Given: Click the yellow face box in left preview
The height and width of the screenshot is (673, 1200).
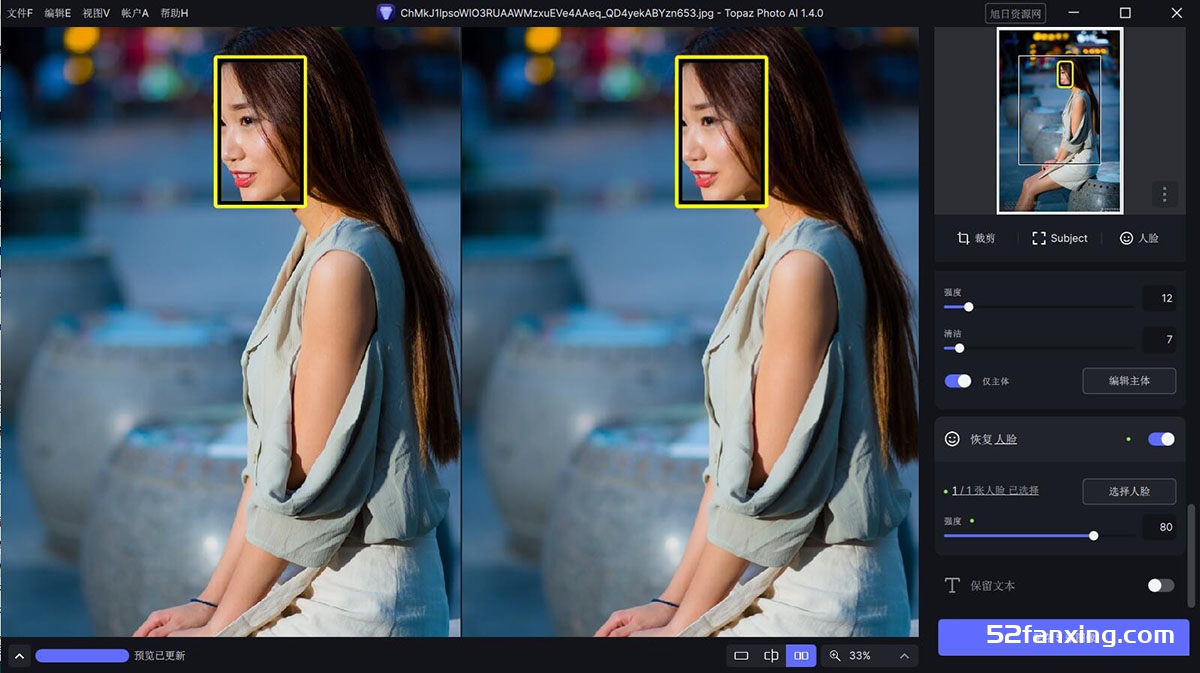Looking at the screenshot, I should [x=260, y=131].
